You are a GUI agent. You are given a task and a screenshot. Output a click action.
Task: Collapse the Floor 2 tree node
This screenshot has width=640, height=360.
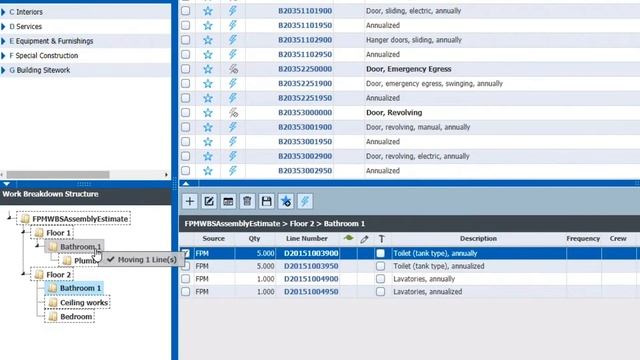23,274
